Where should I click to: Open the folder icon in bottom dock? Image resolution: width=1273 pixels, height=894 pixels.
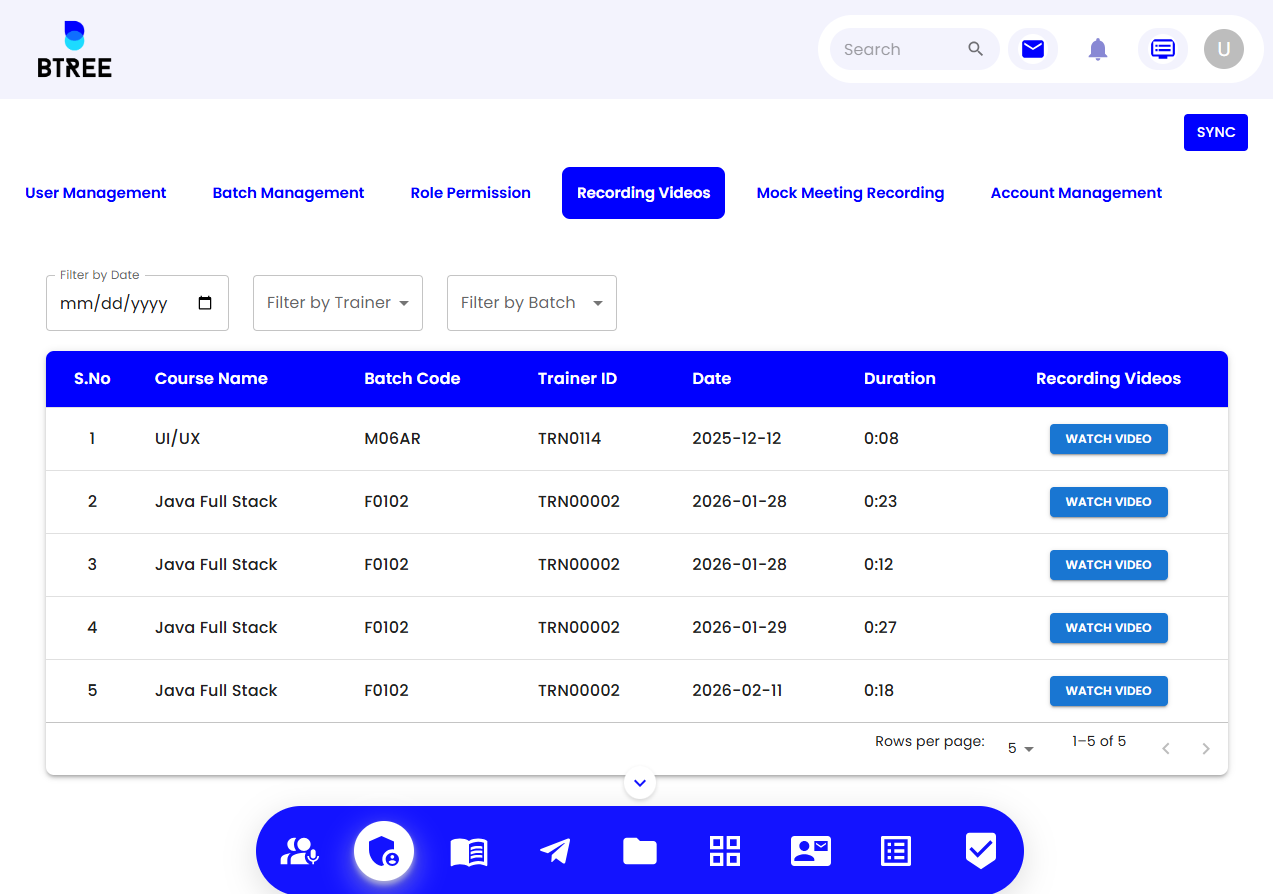tap(640, 851)
